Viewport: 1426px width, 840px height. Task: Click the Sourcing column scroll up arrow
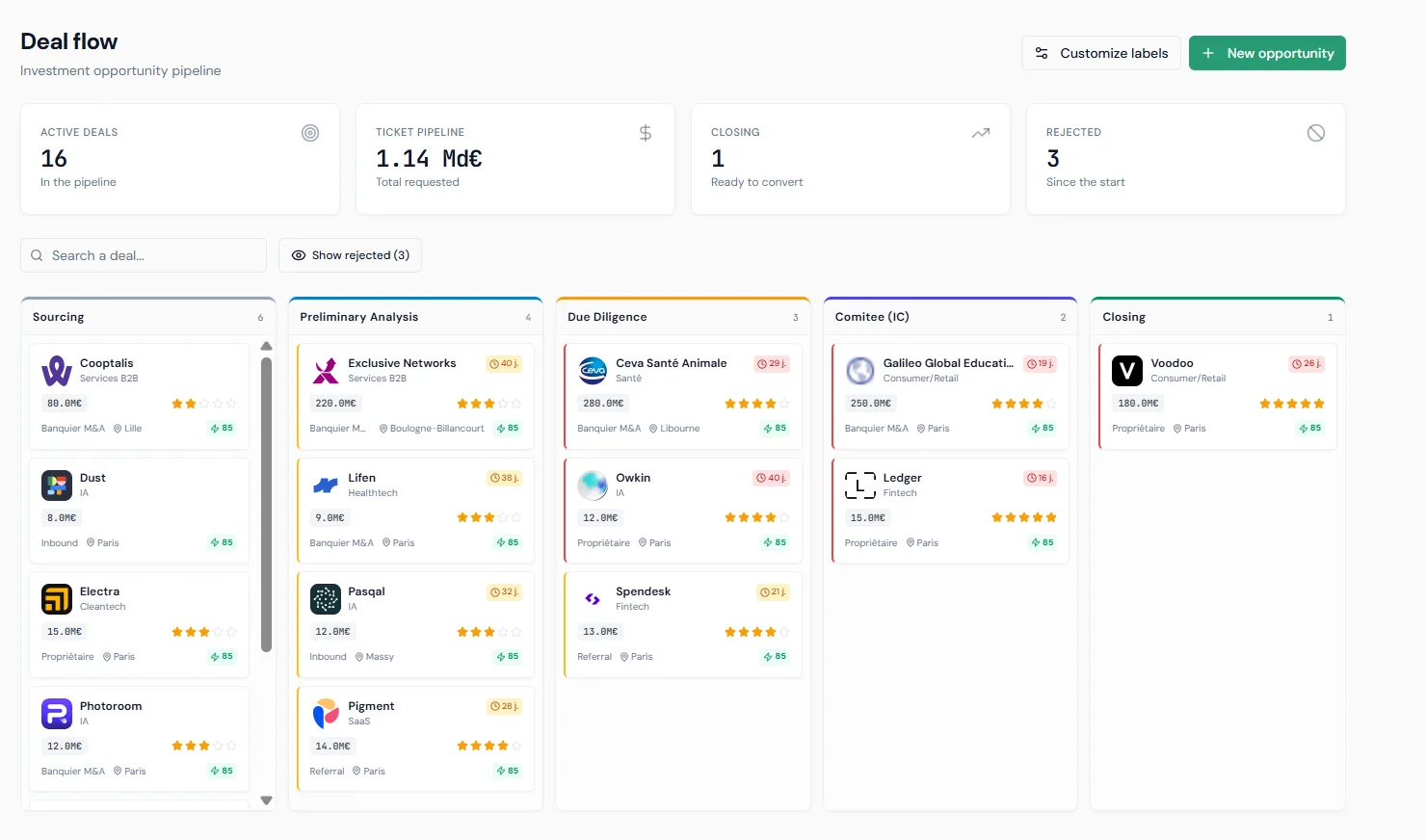coord(267,346)
